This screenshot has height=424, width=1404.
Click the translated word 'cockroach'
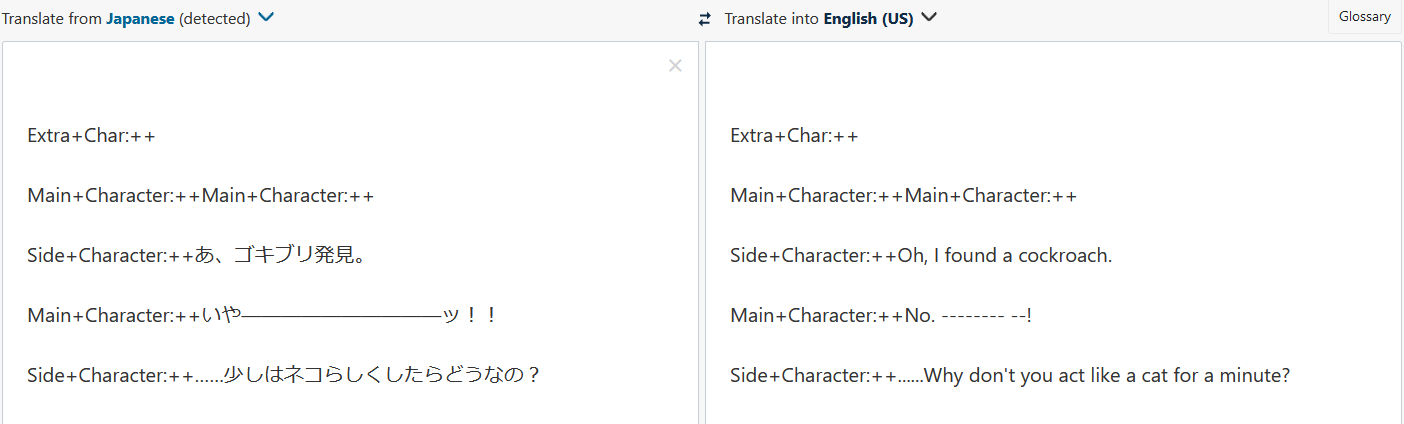click(1064, 256)
